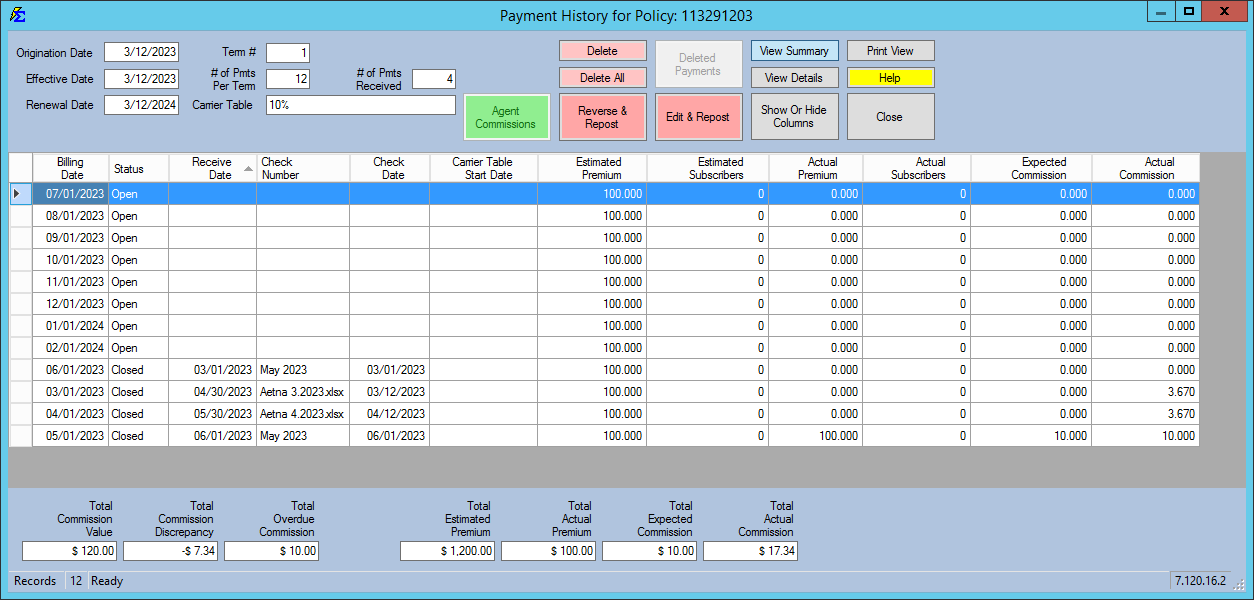The width and height of the screenshot is (1254, 600).
Task: Click the Delete button
Action: pos(602,50)
